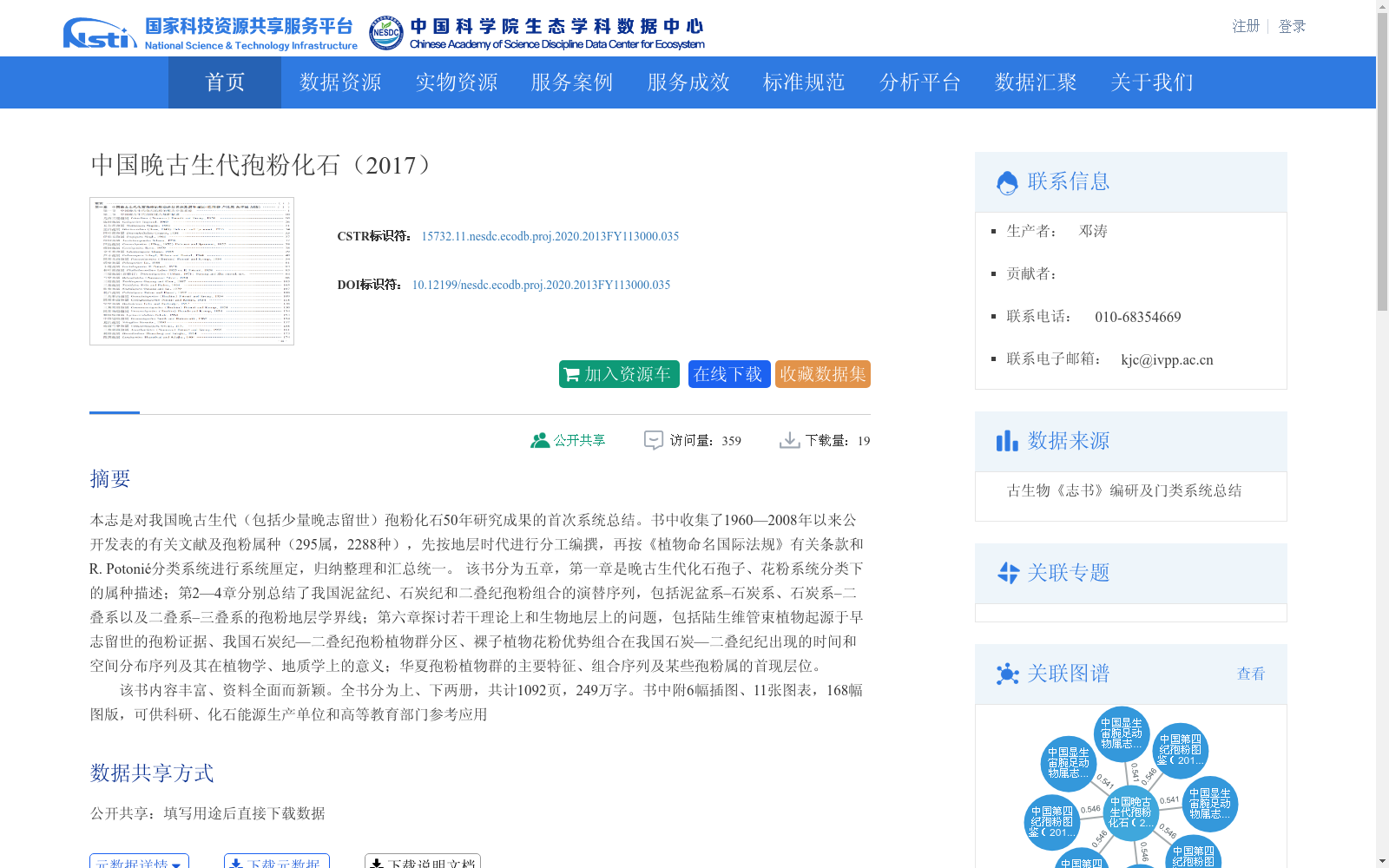Viewport: 1389px width, 868px height.
Task: Click the 收藏数据集 button
Action: pos(823,374)
